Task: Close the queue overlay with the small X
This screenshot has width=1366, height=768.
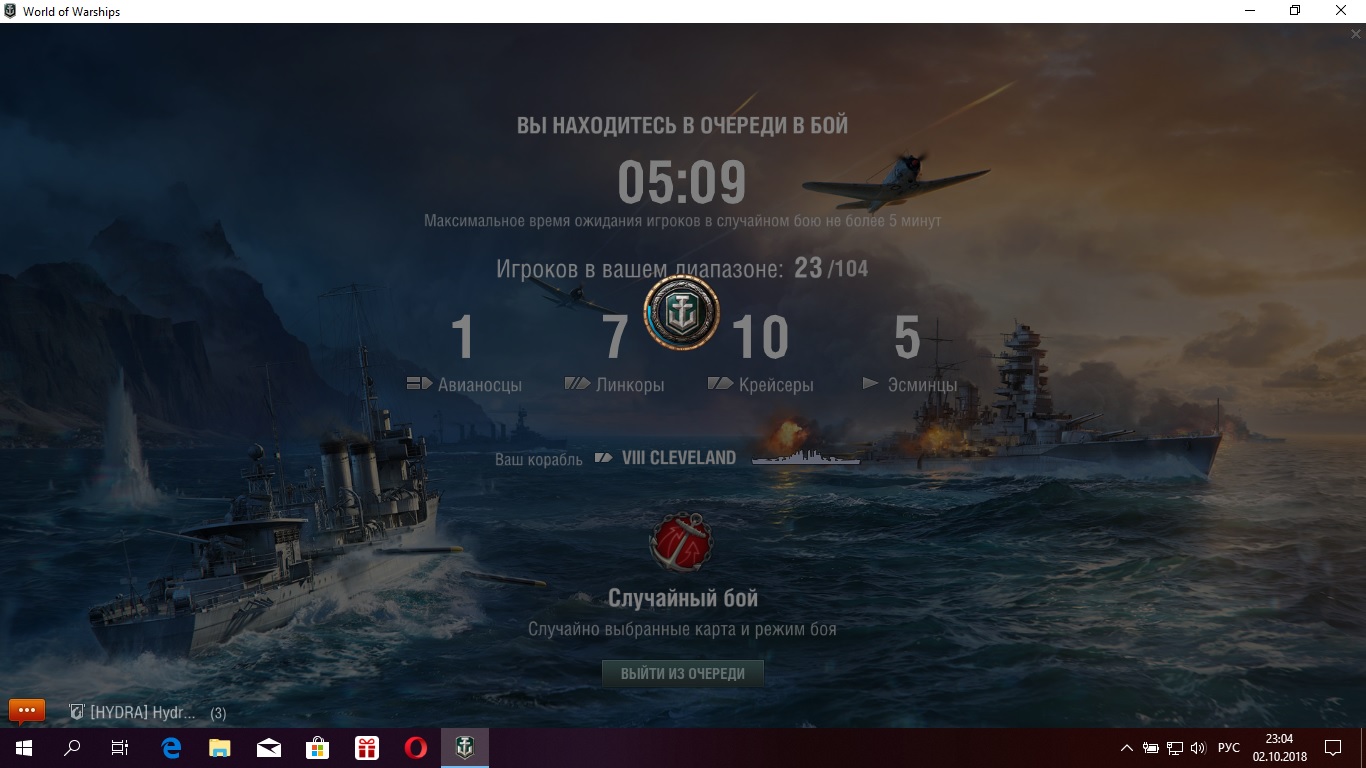Action: [x=1356, y=34]
